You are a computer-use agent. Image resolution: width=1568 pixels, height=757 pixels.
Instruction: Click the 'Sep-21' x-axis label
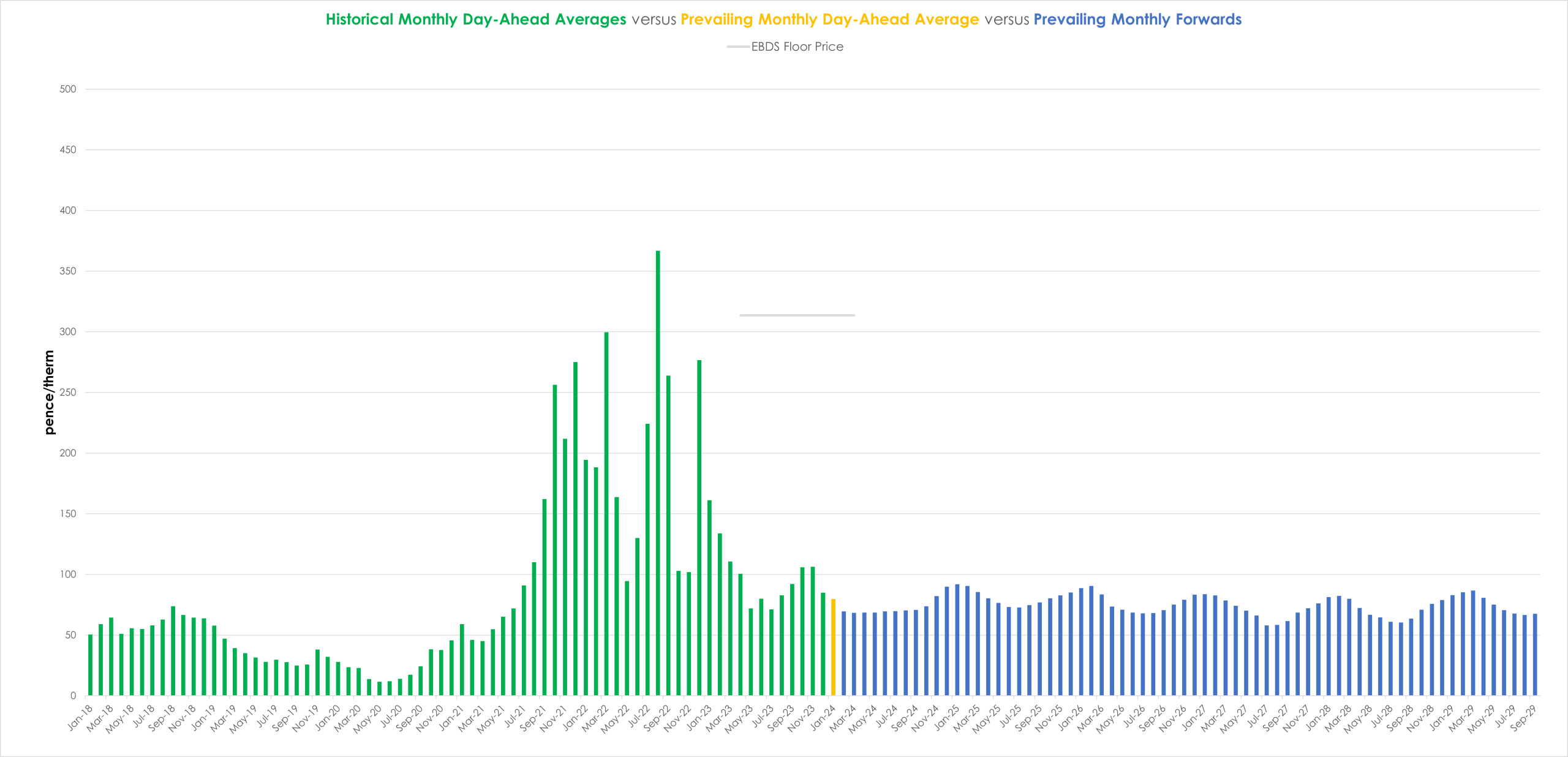pyautogui.click(x=533, y=718)
